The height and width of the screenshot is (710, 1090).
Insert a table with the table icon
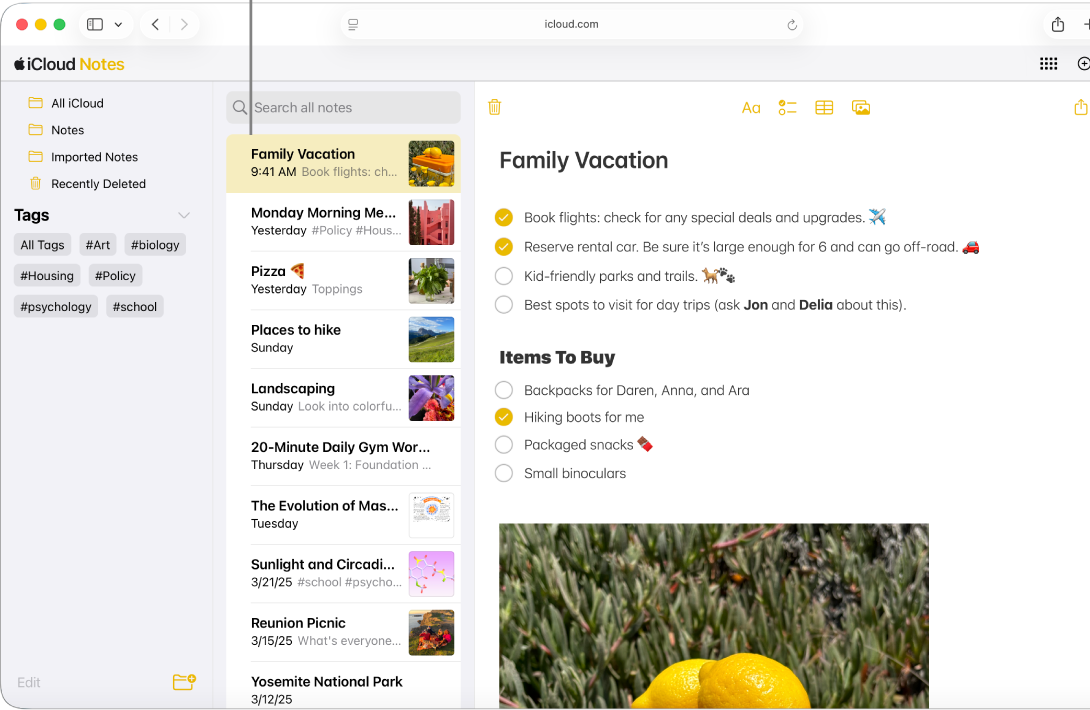tap(824, 108)
